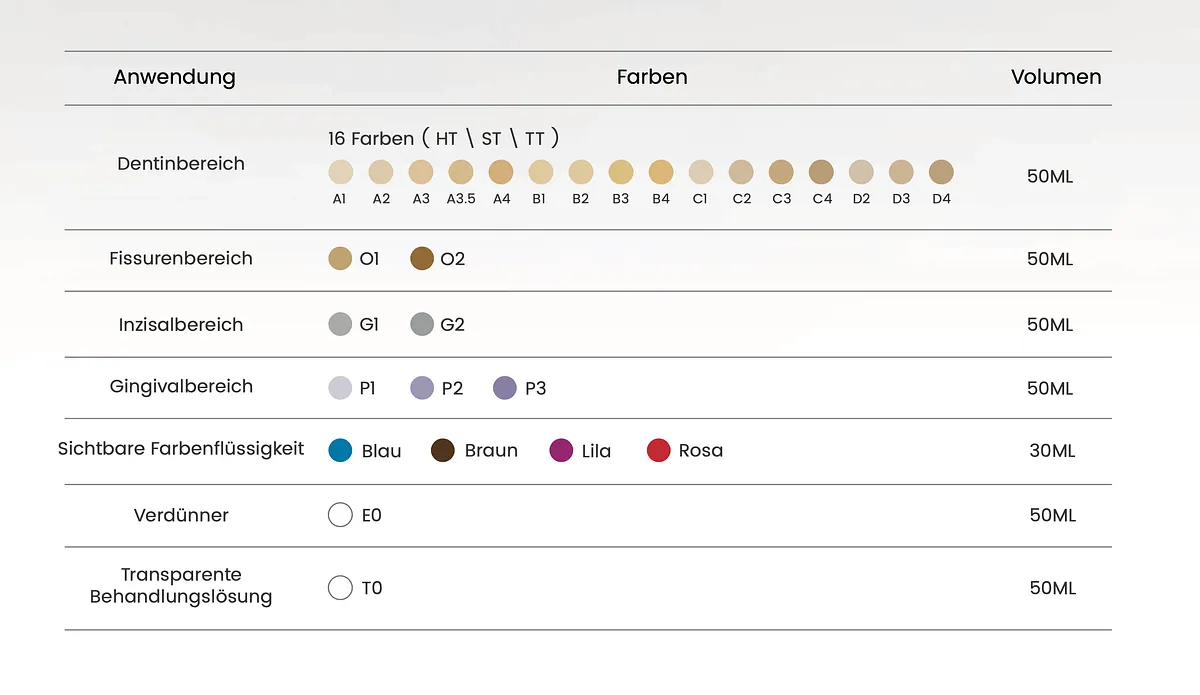1200x695 pixels.
Task: Select the P1 gingival color swatch
Action: (340, 388)
